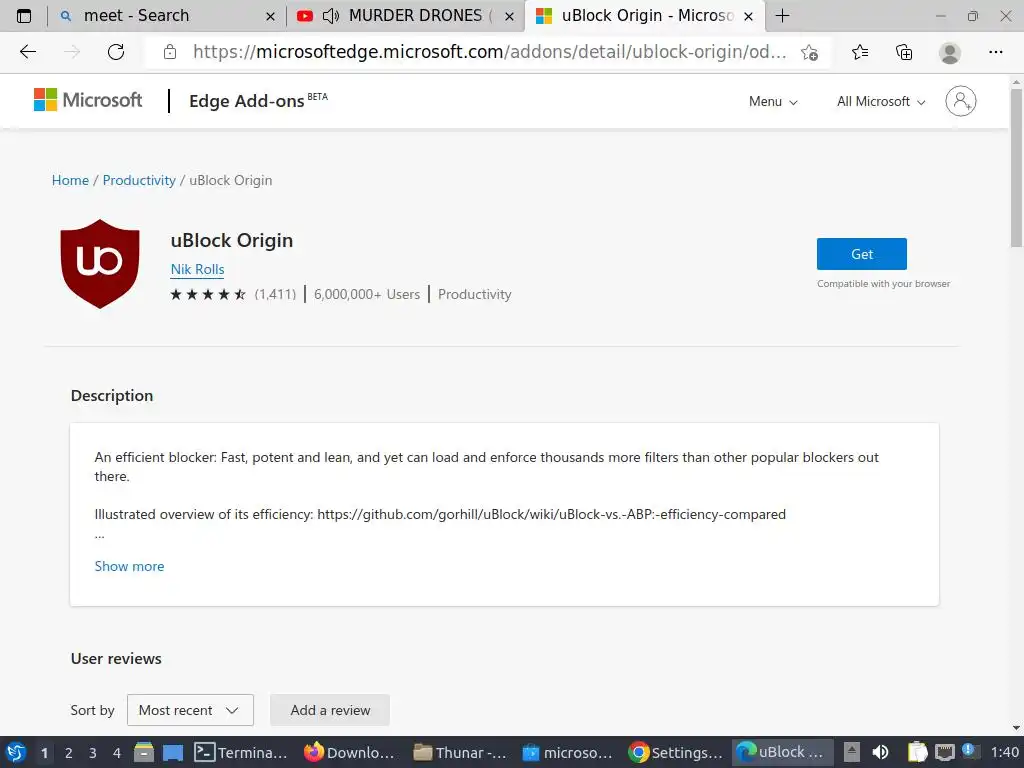The image size is (1024, 768).
Task: Go back to the previous page
Action: pyautogui.click(x=28, y=52)
